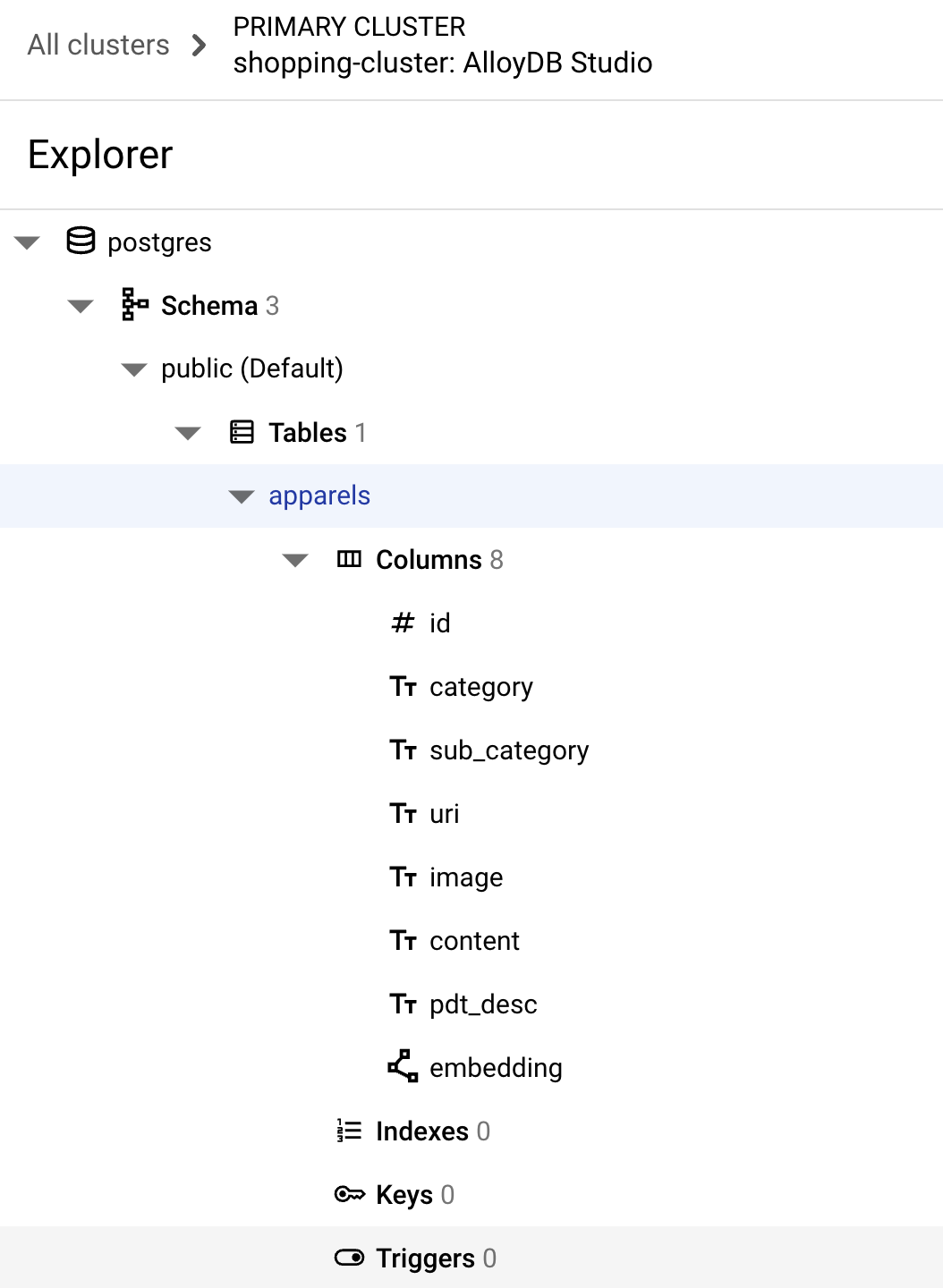Click the text type icon beside category
943x1288 pixels.
[x=403, y=687]
